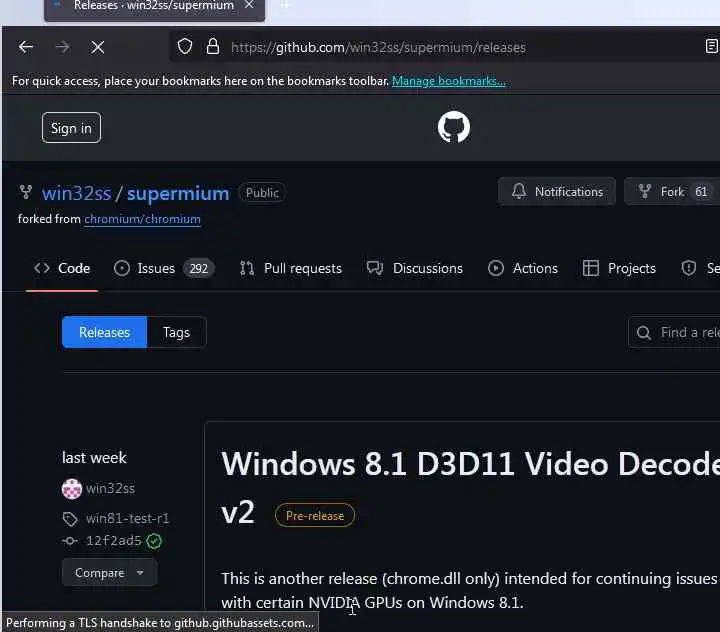Image resolution: width=720 pixels, height=632 pixels.
Task: Open Manage bookmarks link
Action: click(449, 81)
